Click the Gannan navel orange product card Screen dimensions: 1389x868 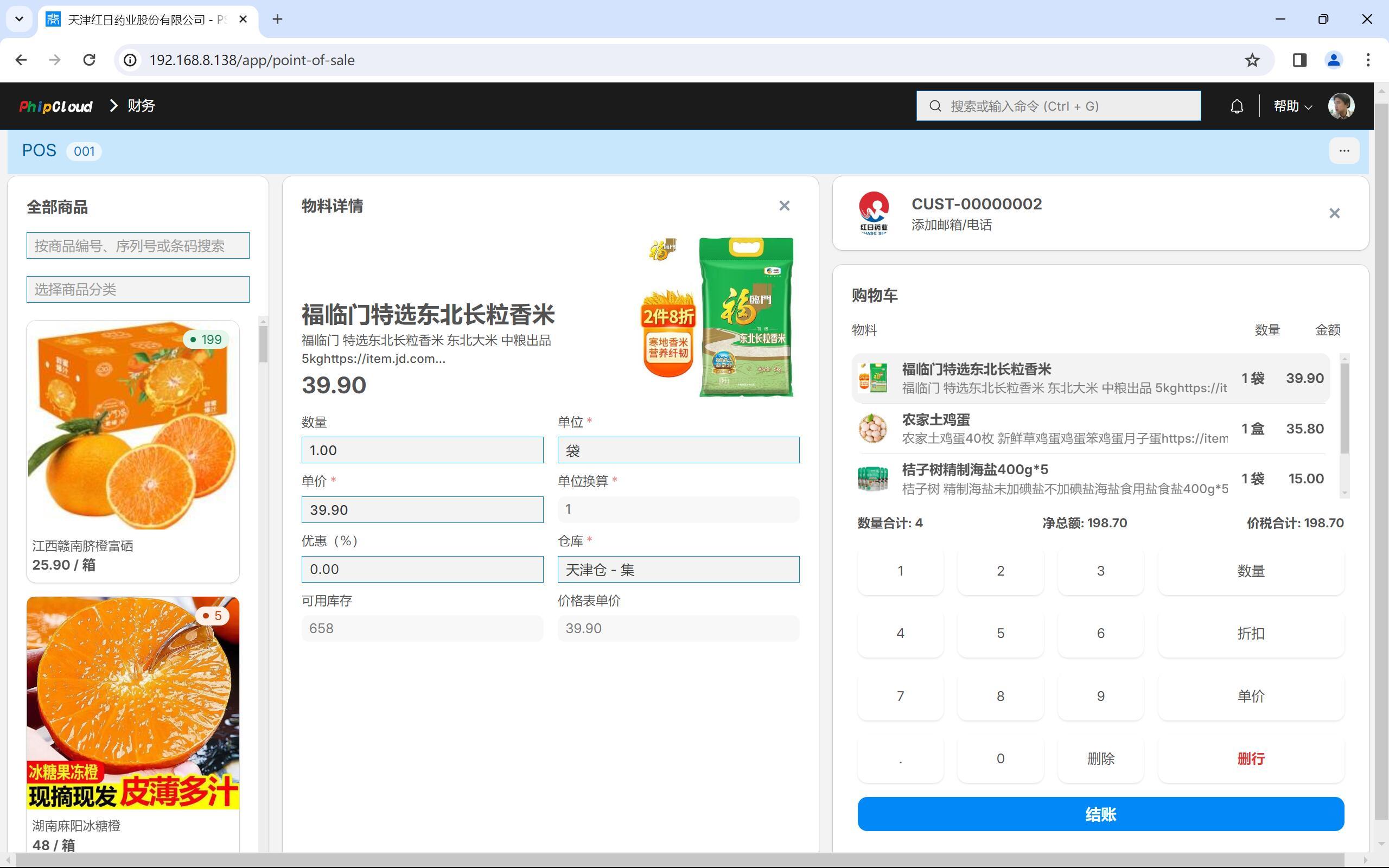pyautogui.click(x=132, y=451)
